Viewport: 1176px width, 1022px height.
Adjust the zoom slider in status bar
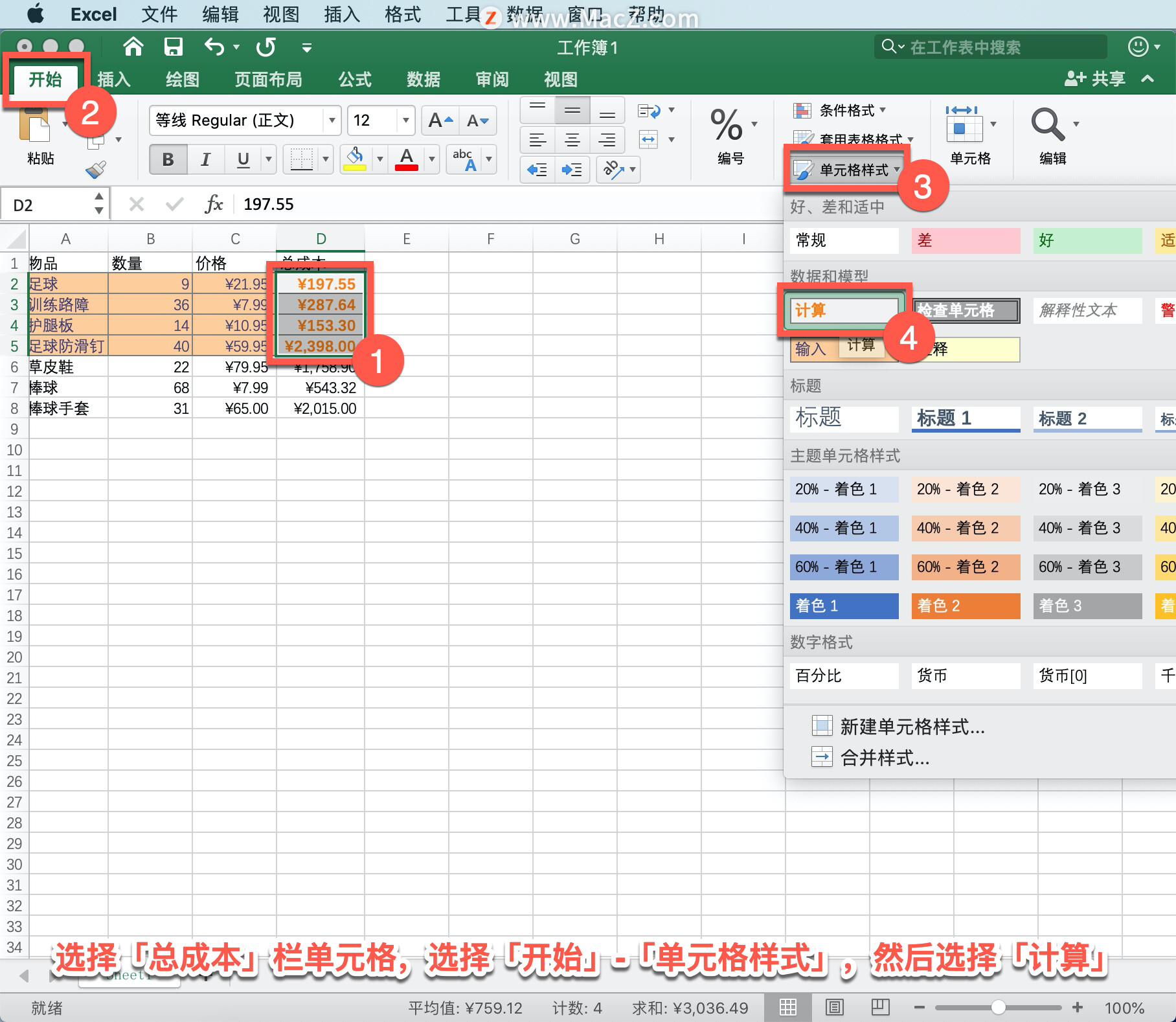[998, 1007]
